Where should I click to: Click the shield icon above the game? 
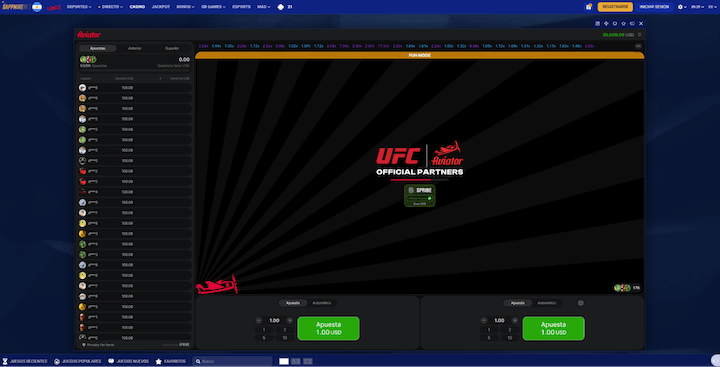pyautogui.click(x=615, y=23)
